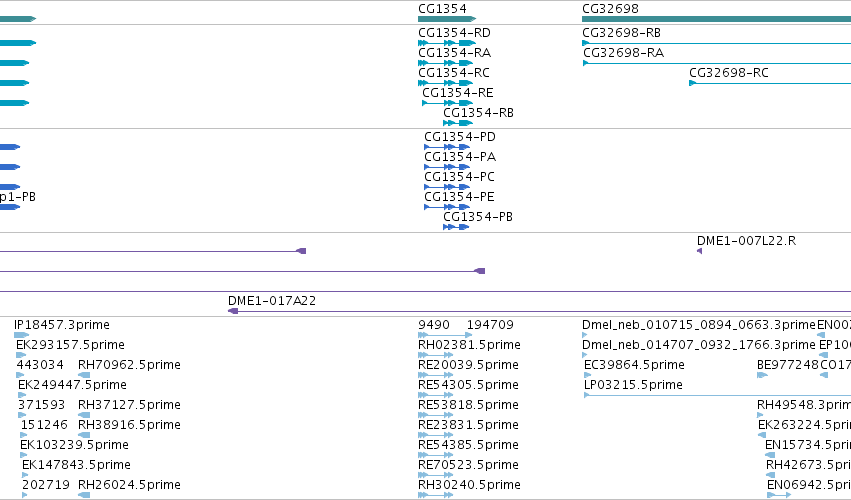Select EST RE70523.5prime
Screen dimensions: 851x500
point(468,465)
